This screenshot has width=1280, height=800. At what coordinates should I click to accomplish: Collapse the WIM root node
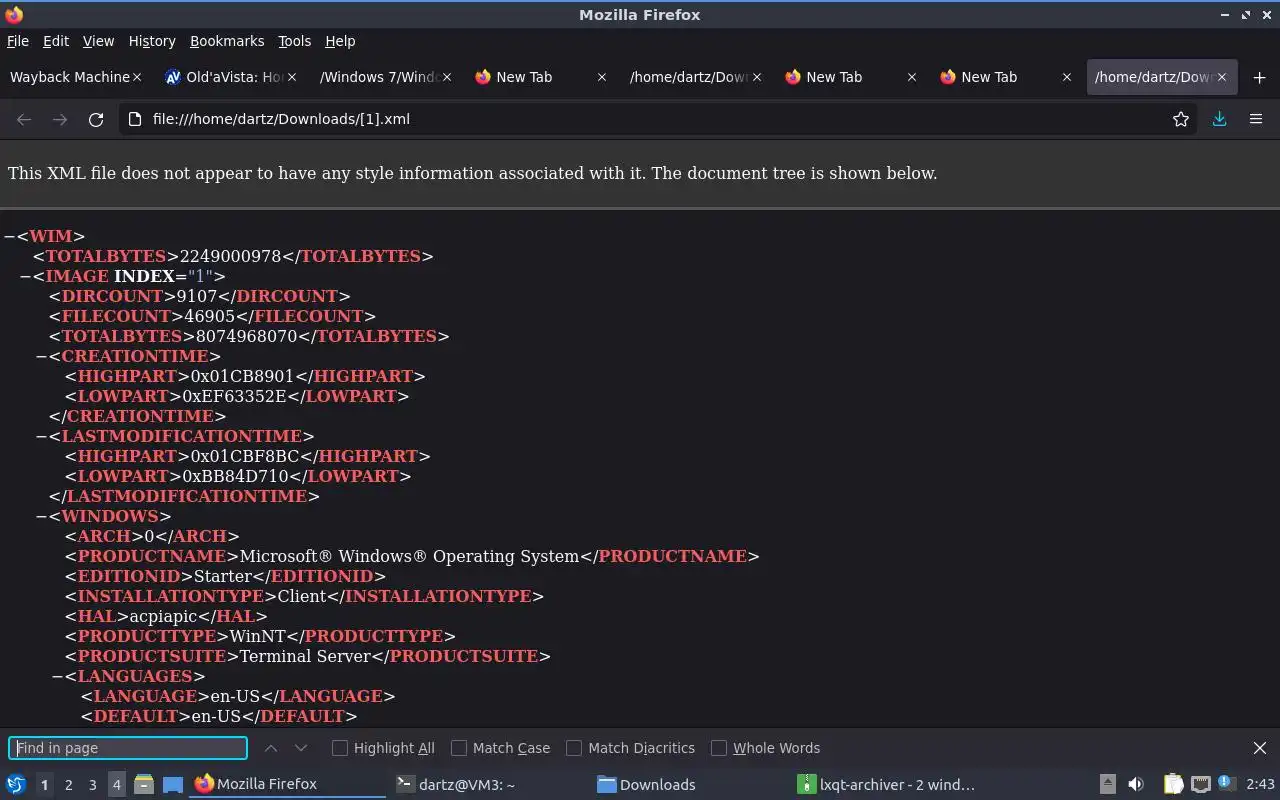point(9,236)
